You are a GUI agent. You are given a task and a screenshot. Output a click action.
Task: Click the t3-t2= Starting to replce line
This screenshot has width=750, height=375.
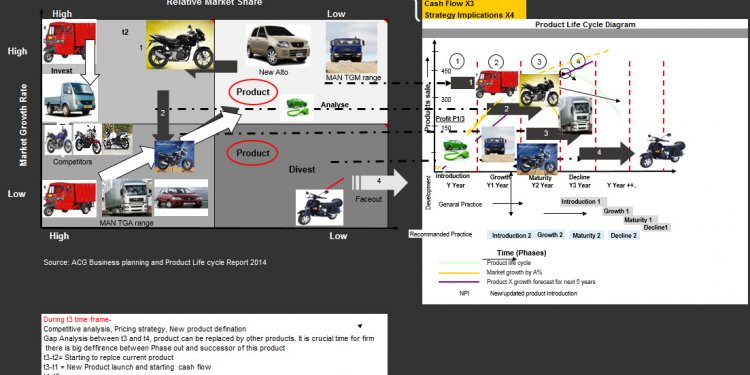[108, 358]
